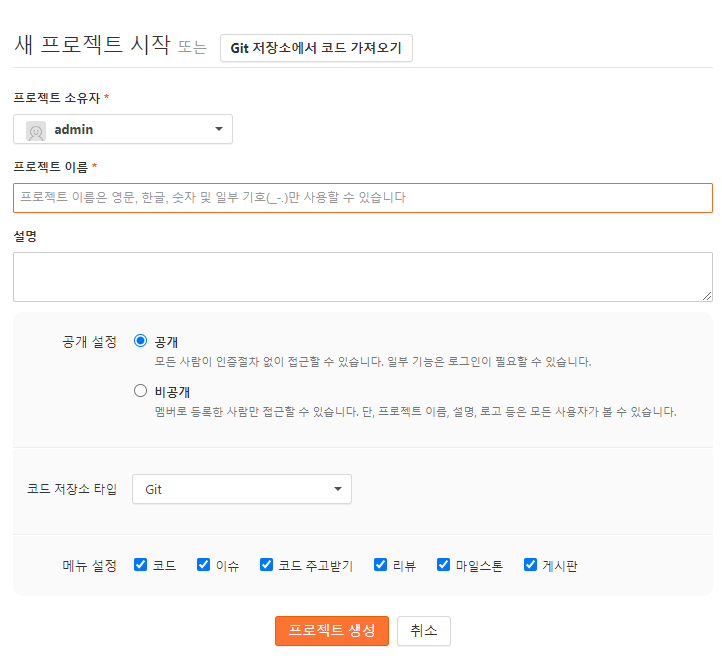Screen dimensions: 722x671
Task: Uncheck the 코드 menu checkbox
Action: tap(140, 565)
